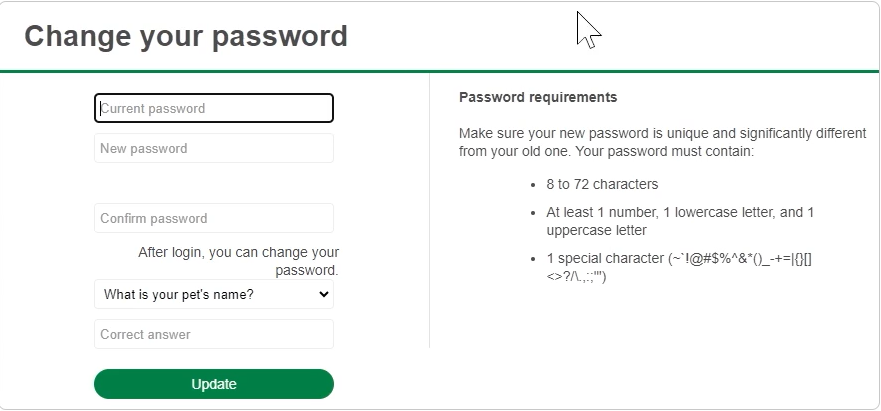The width and height of the screenshot is (881, 411).
Task: Click the Correct answer text field
Action: coord(214,334)
